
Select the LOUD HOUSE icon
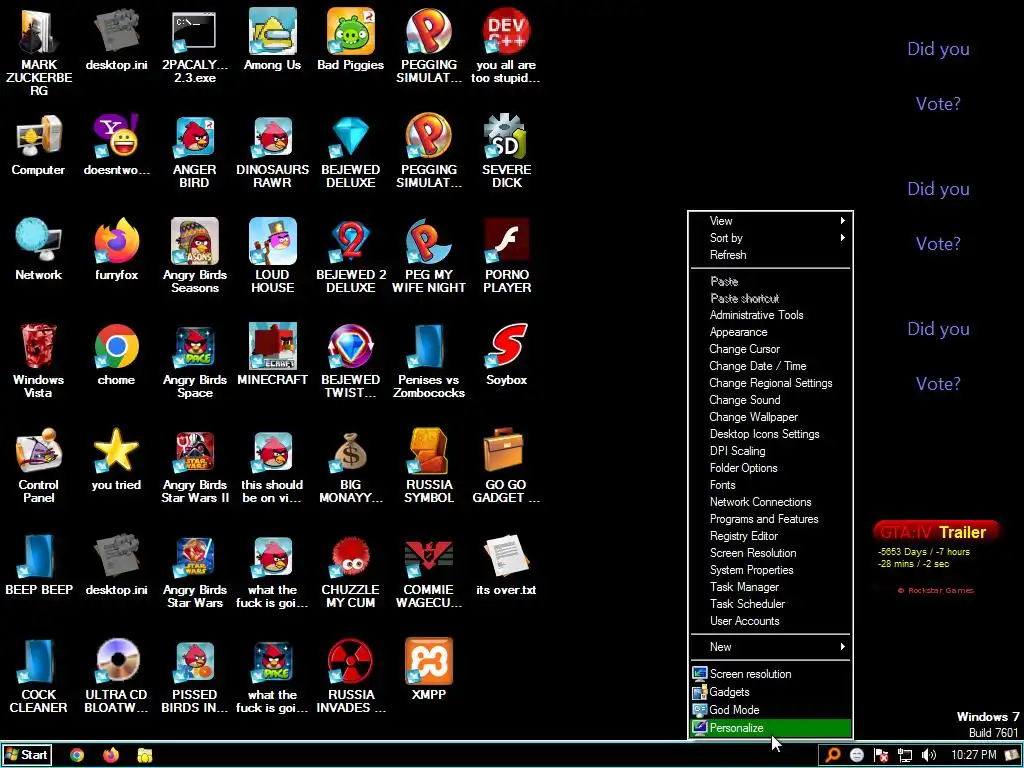[272, 241]
